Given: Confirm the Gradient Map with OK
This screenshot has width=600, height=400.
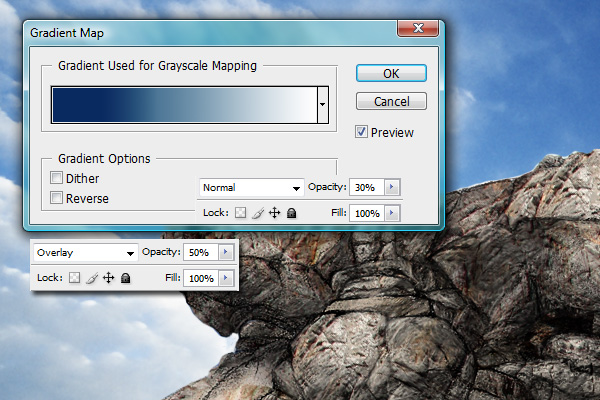Looking at the screenshot, I should pyautogui.click(x=391, y=73).
